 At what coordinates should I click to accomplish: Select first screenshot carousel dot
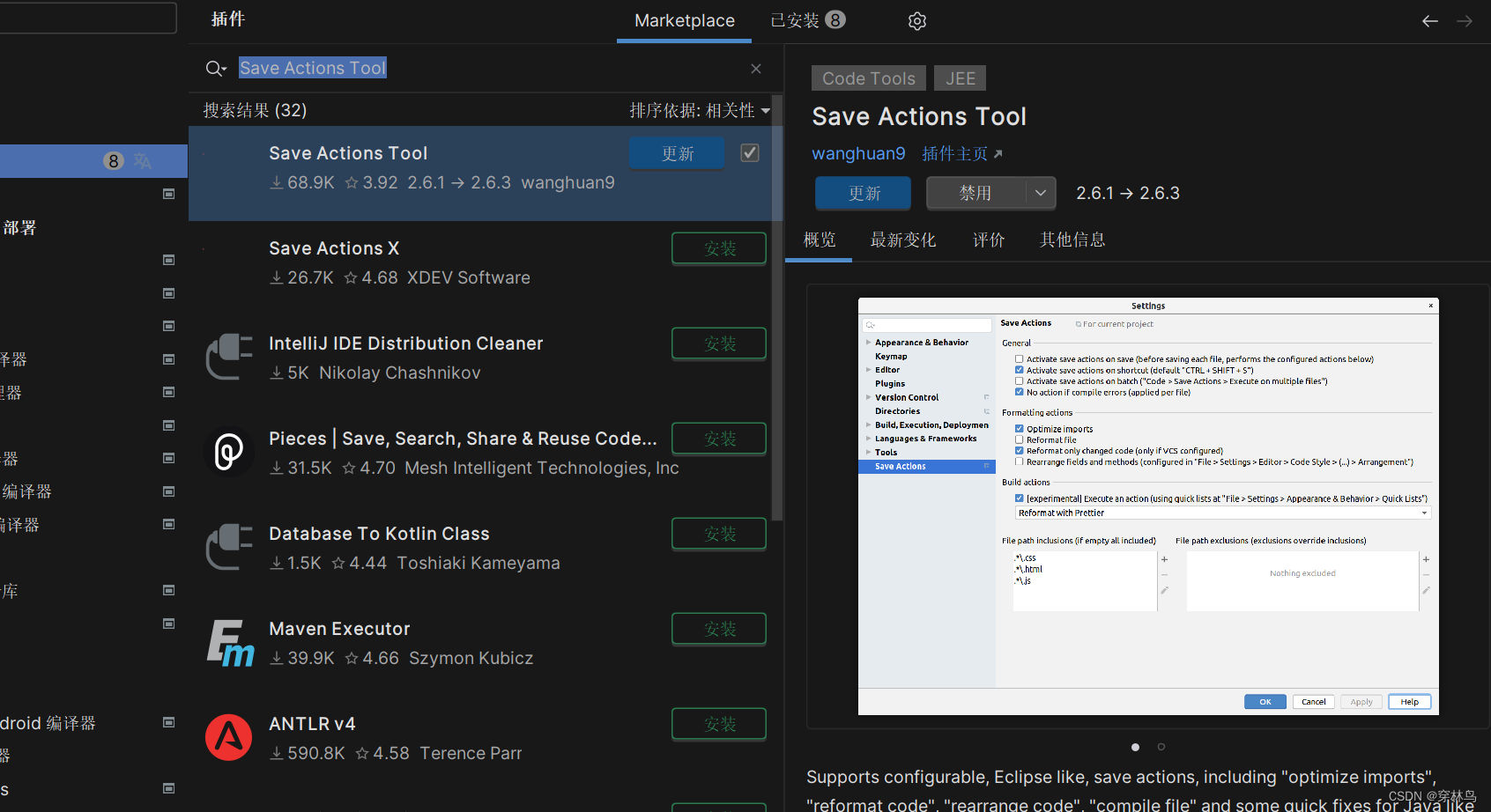pos(1135,747)
